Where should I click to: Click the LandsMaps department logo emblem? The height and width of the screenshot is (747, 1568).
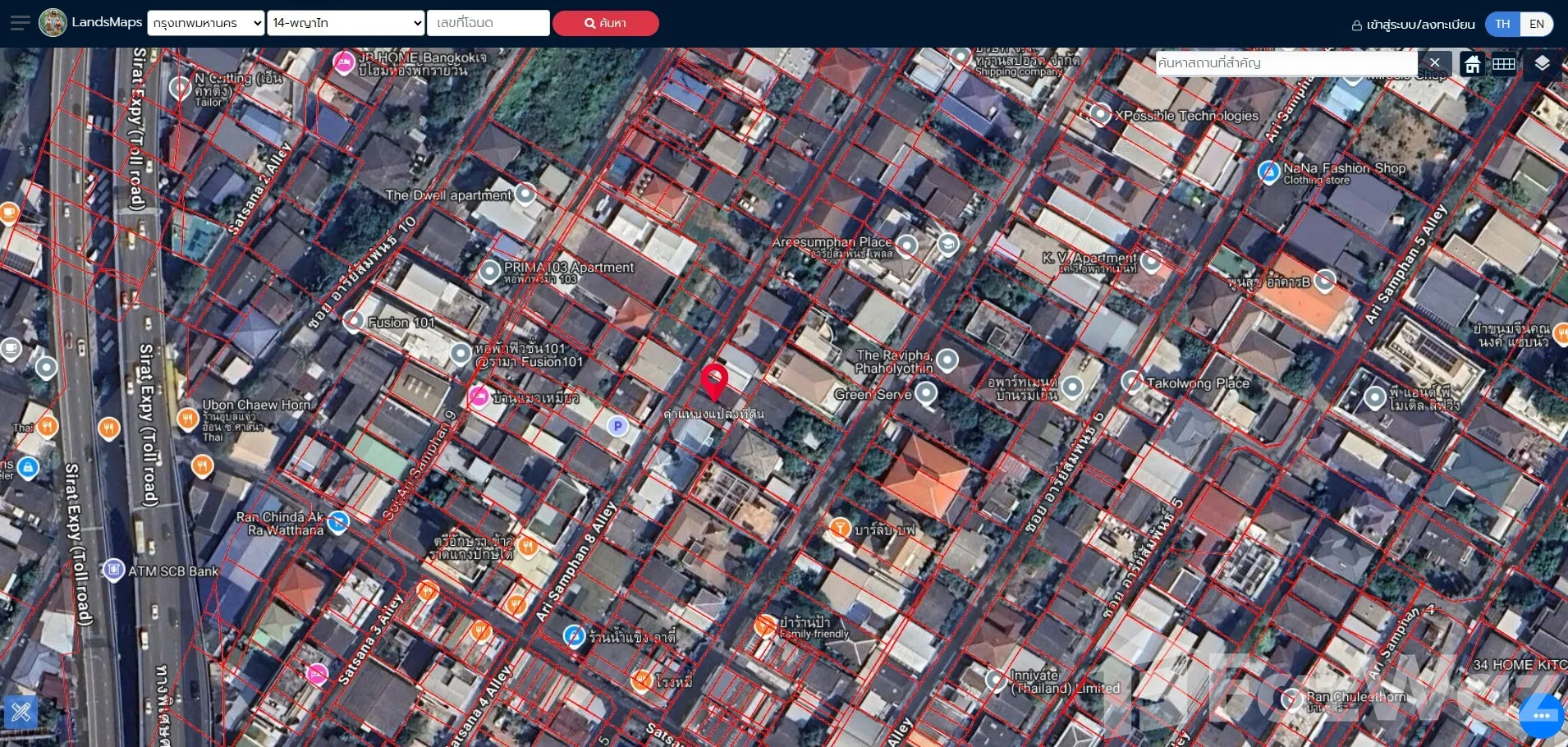point(53,23)
